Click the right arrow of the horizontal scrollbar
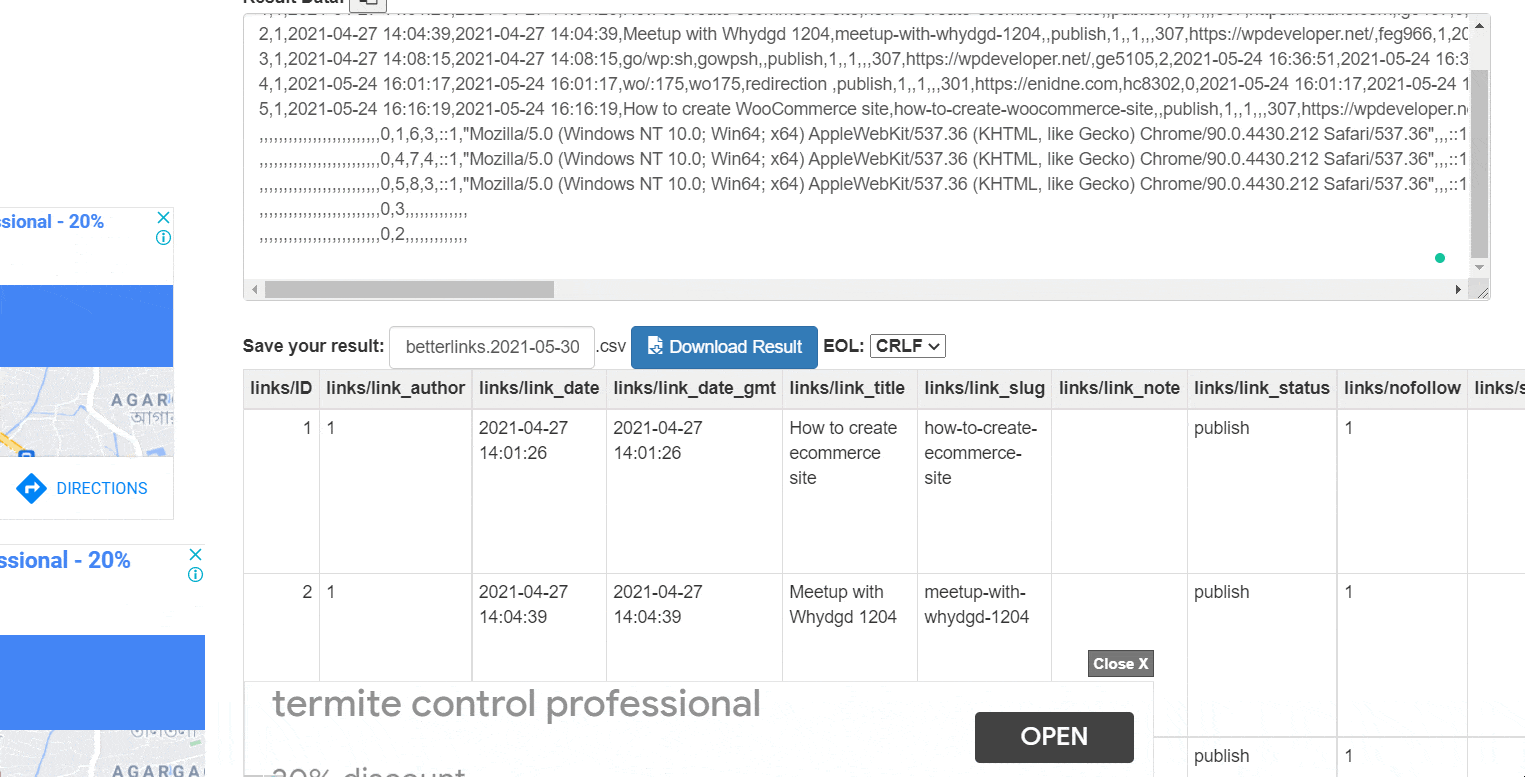1525x777 pixels. (x=1459, y=289)
